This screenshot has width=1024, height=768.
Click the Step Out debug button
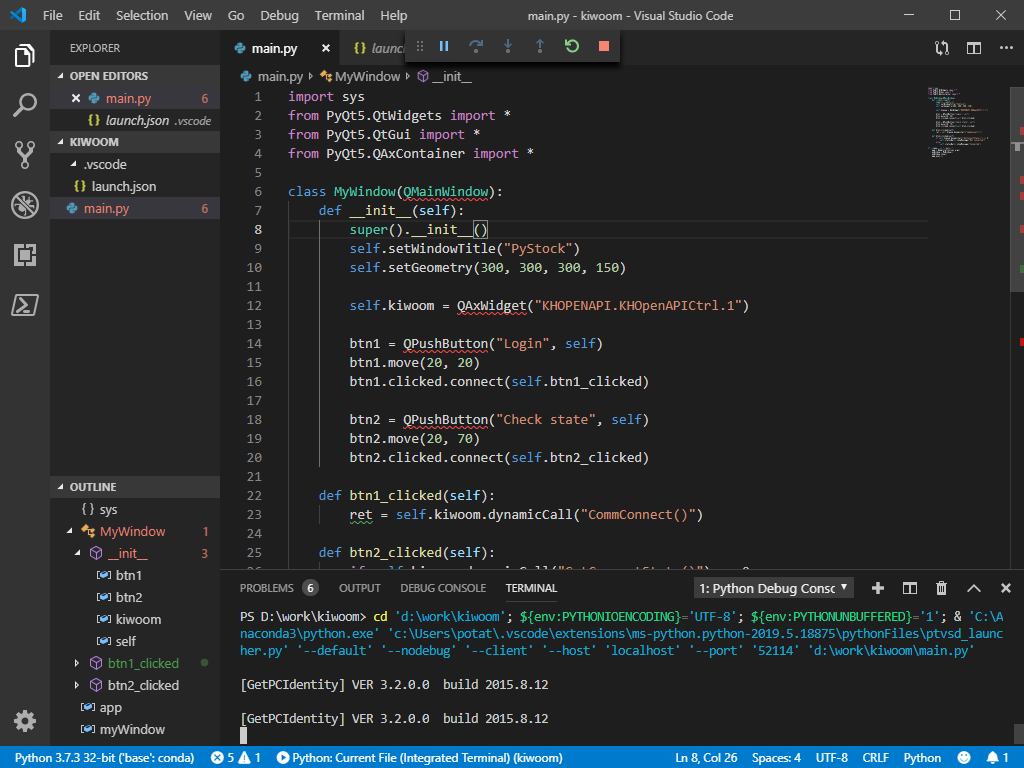tap(540, 46)
